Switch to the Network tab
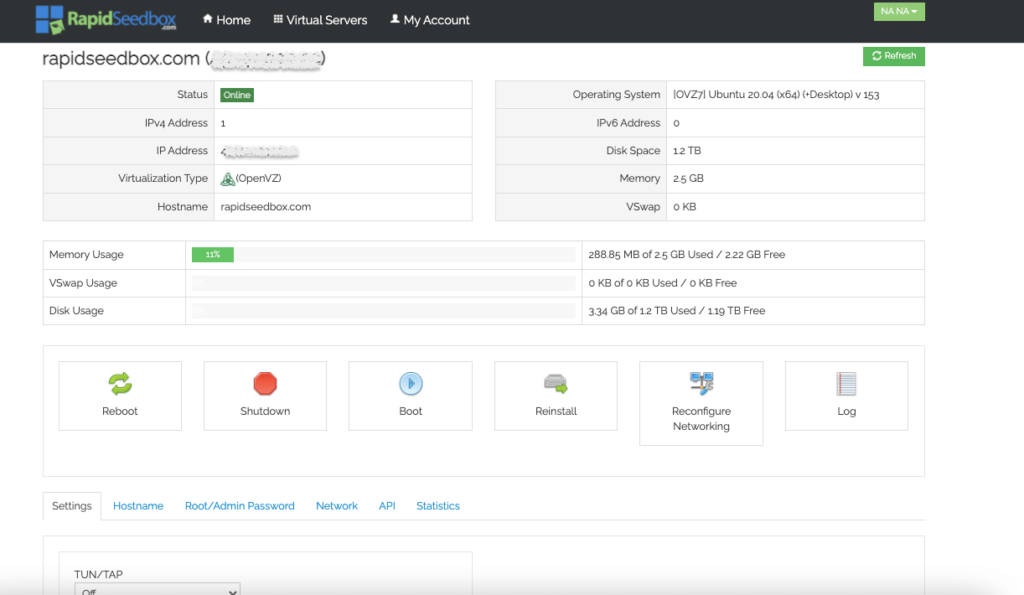The width and height of the screenshot is (1024, 595). click(x=337, y=506)
